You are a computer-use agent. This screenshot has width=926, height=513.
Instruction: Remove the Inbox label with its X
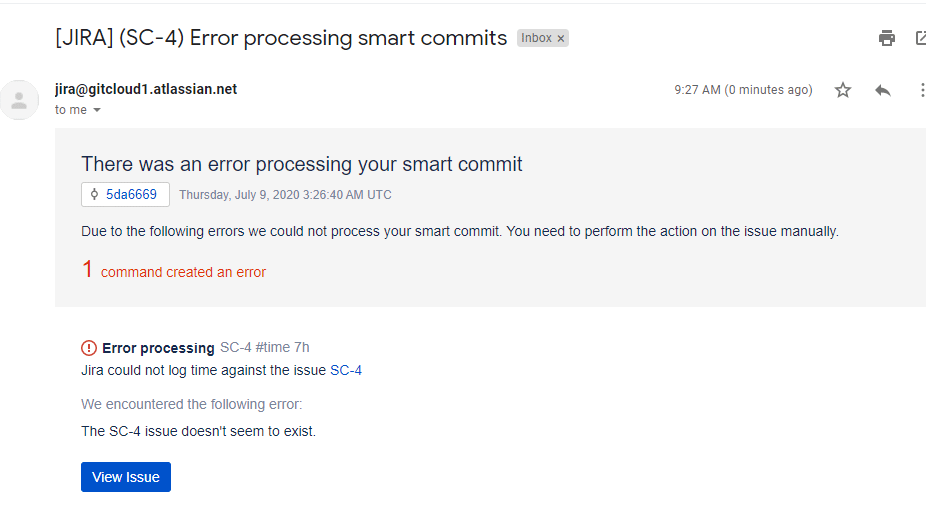(x=561, y=38)
